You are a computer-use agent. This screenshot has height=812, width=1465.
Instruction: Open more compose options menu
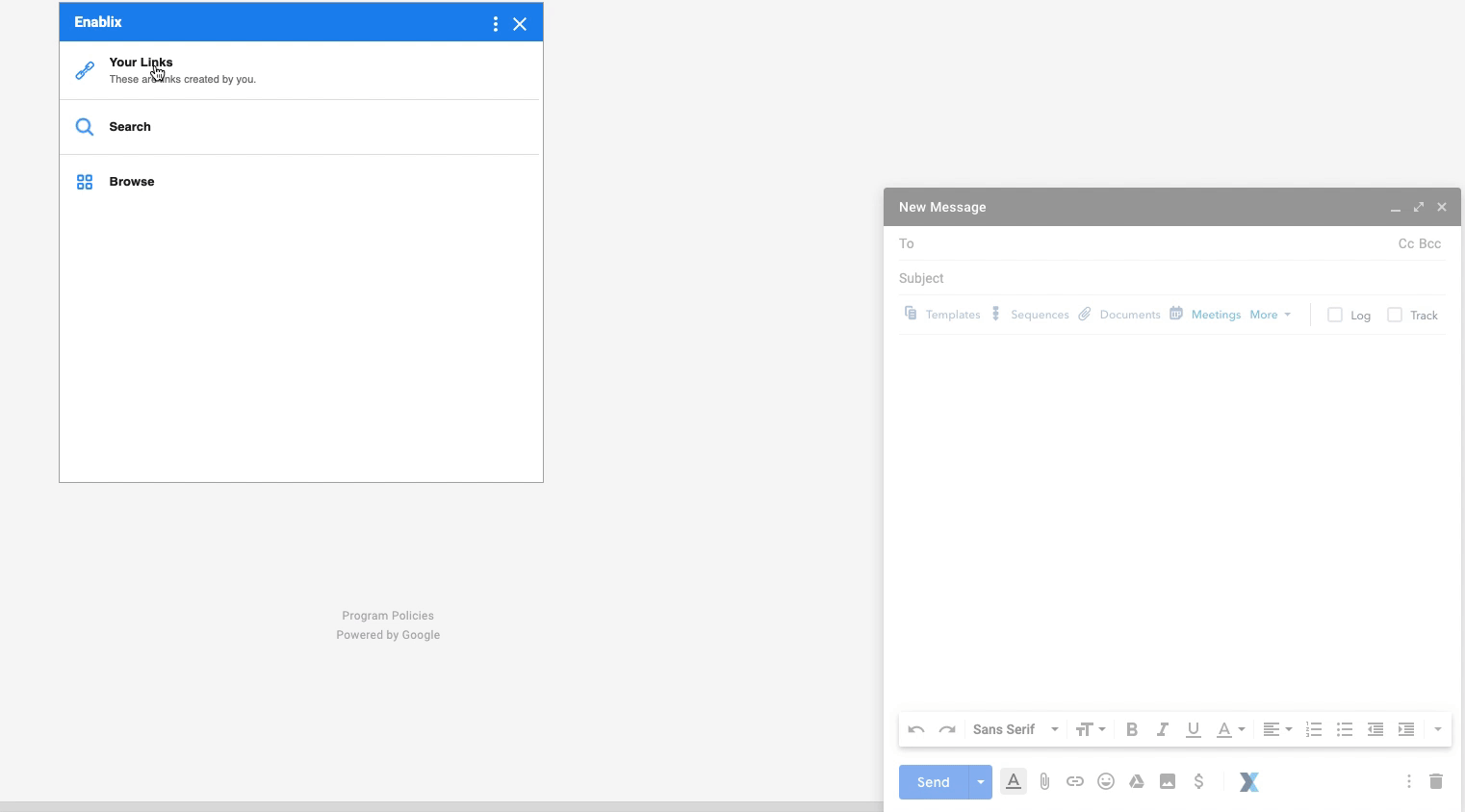[1408, 782]
